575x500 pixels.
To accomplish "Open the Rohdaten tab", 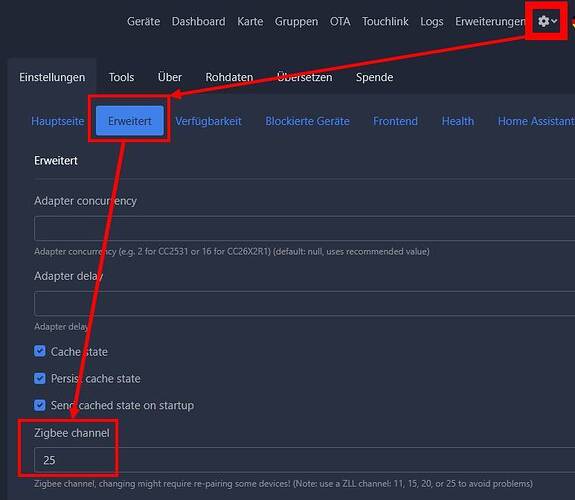I will click(229, 77).
